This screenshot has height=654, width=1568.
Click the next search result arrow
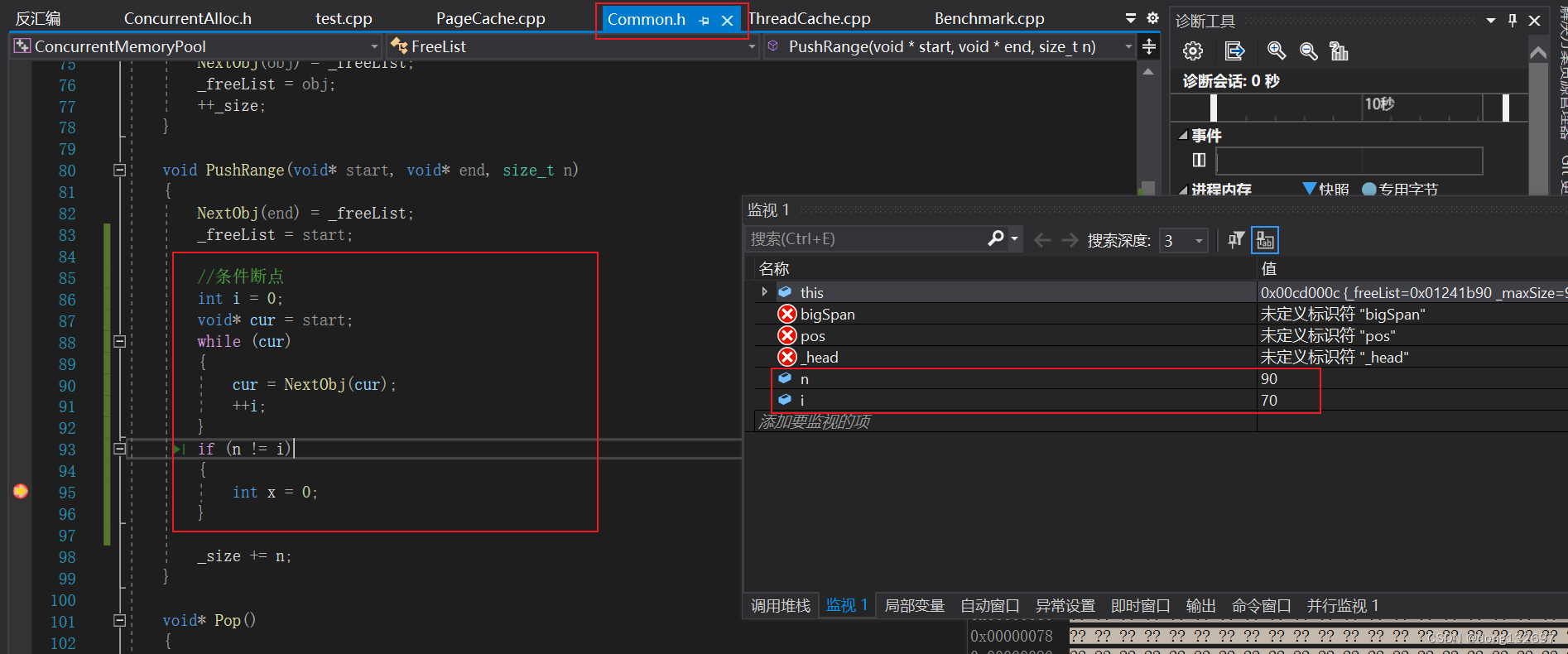pyautogui.click(x=1070, y=240)
